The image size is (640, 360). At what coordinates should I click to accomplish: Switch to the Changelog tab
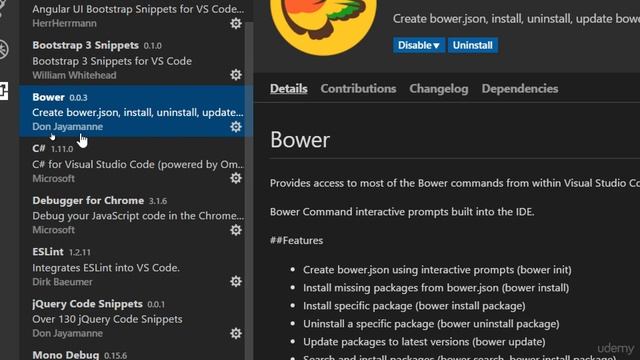(x=439, y=89)
